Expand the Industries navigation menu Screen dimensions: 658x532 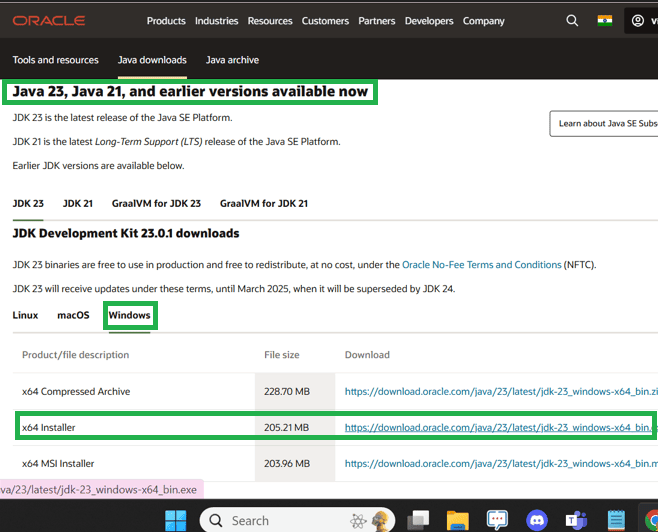pyautogui.click(x=217, y=21)
